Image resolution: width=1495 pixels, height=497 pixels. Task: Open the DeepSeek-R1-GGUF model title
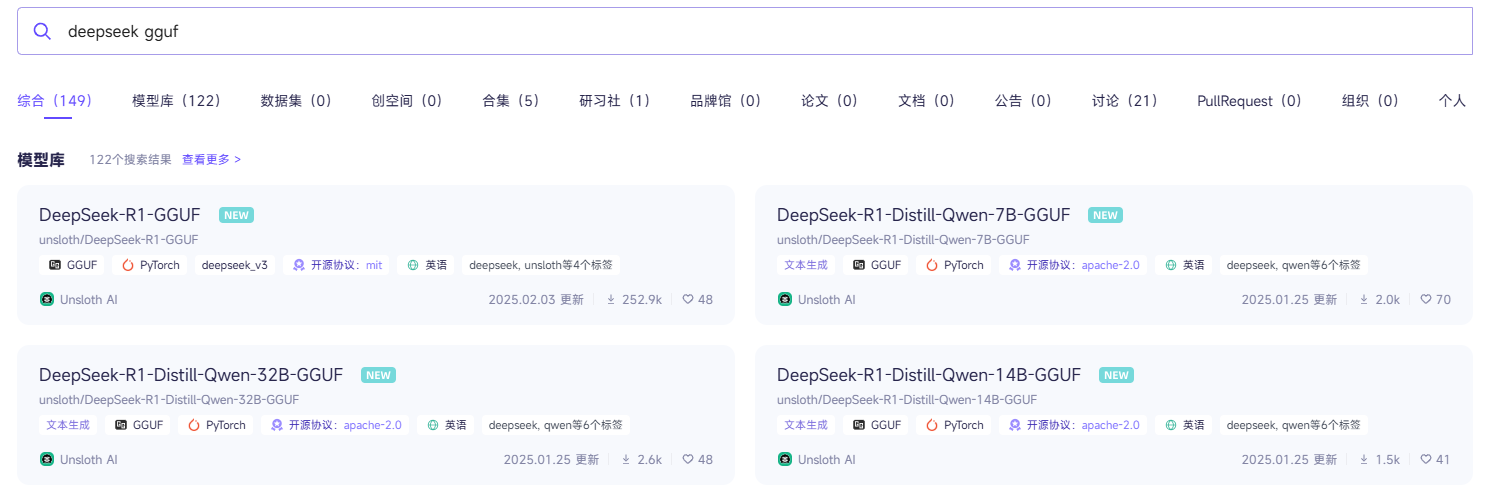[x=120, y=215]
